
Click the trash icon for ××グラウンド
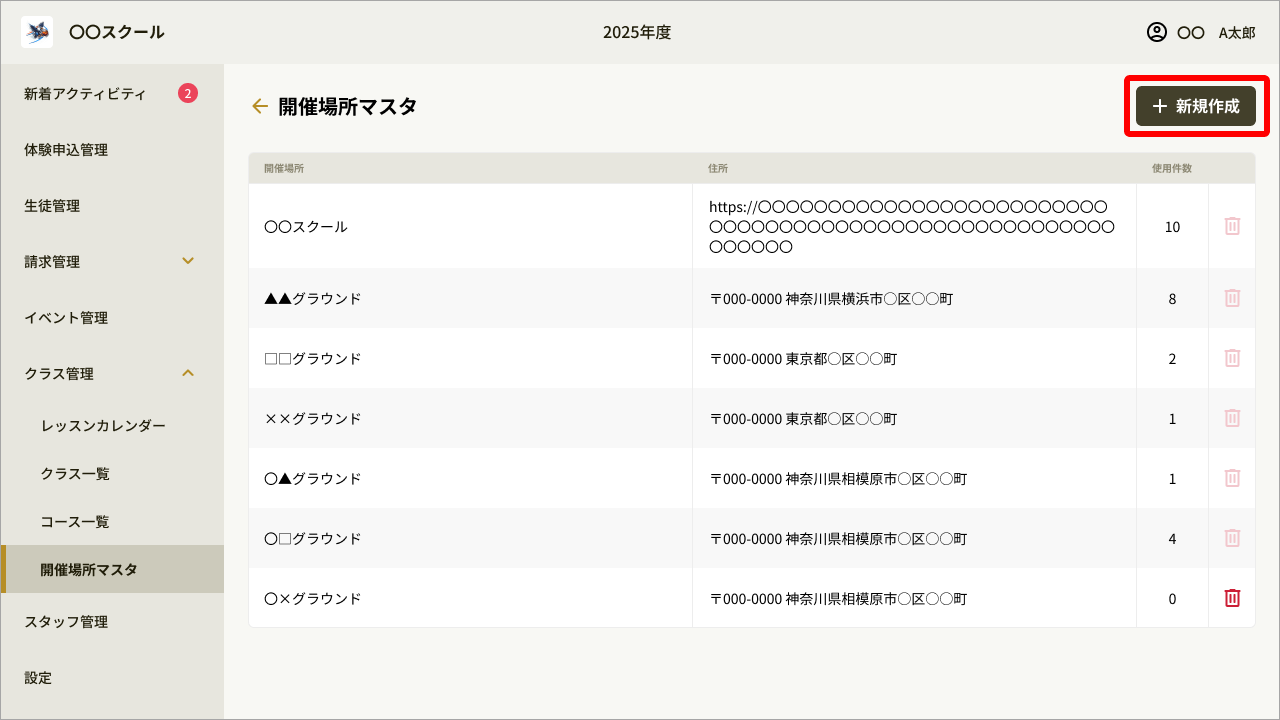(x=1232, y=418)
